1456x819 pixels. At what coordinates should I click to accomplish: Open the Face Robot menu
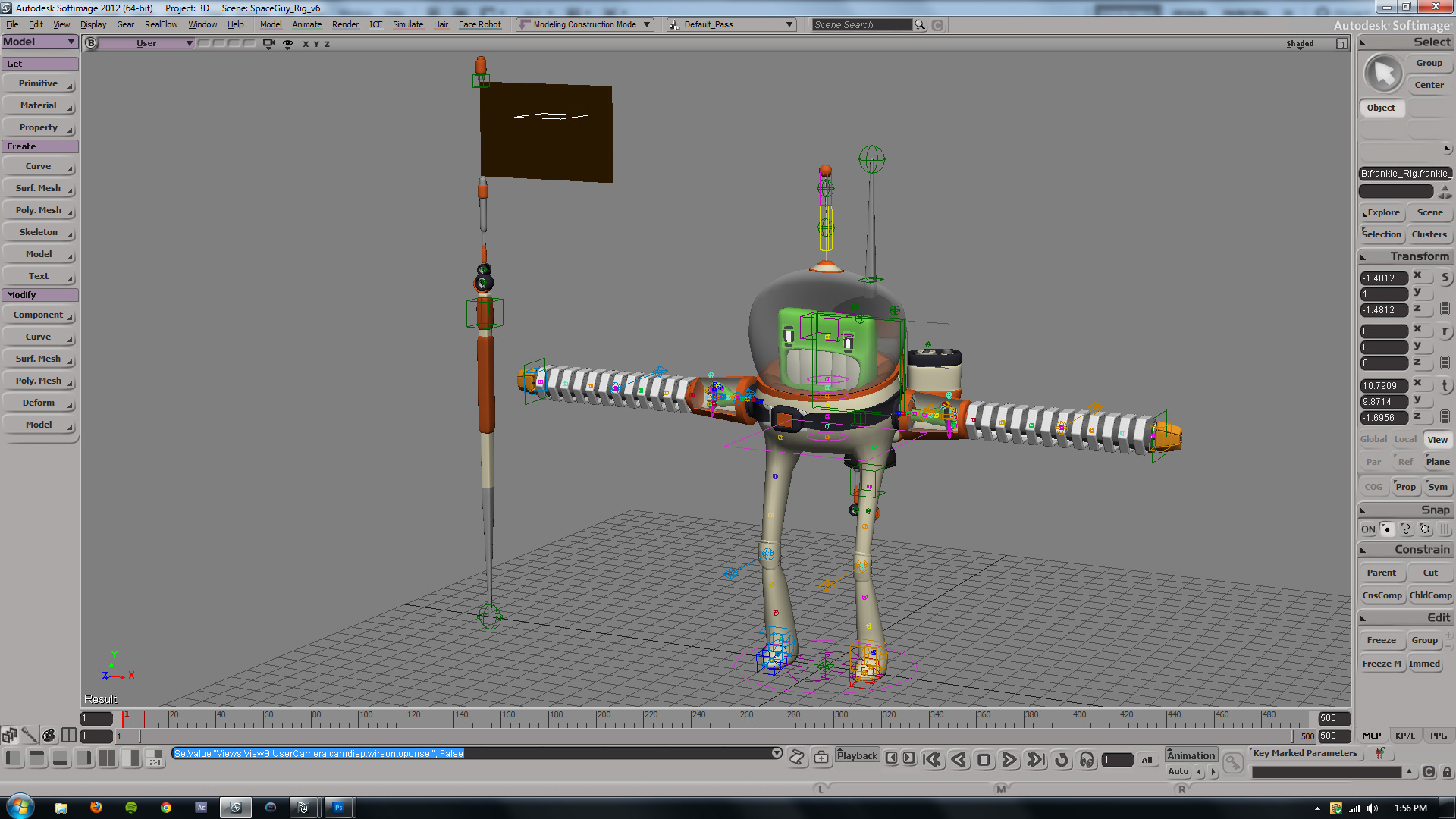click(480, 24)
